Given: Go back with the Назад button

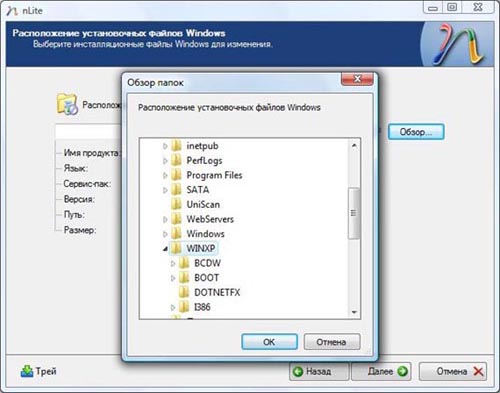Looking at the screenshot, I should pos(319,371).
